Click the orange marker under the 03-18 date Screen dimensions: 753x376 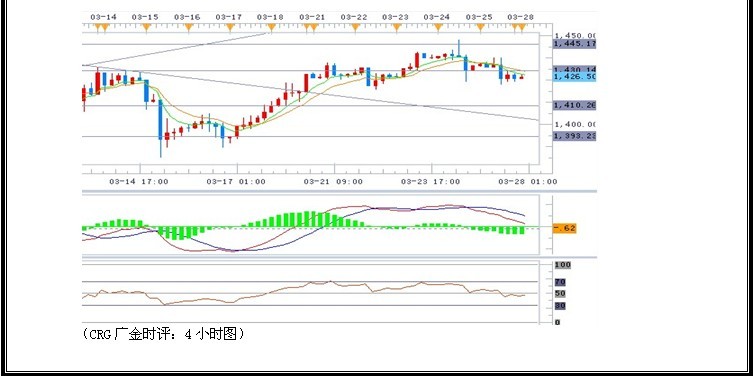click(271, 27)
